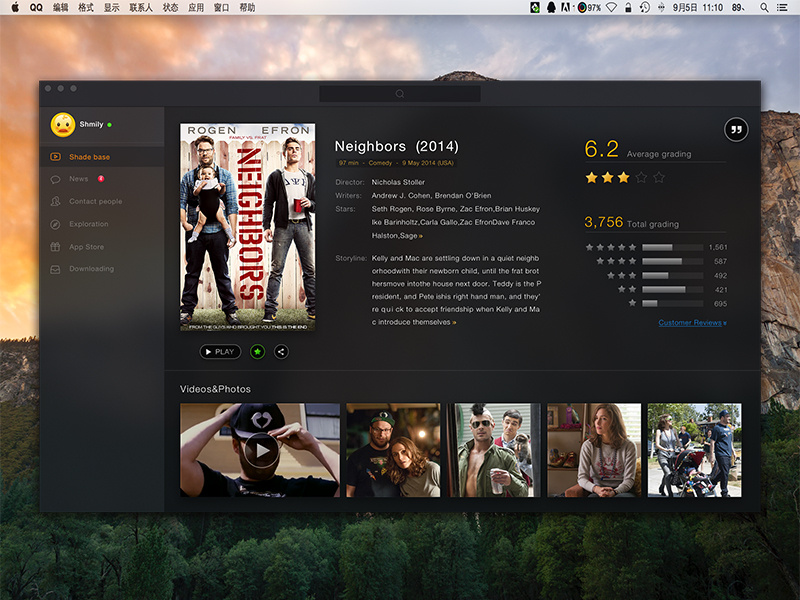The width and height of the screenshot is (800, 600).
Task: Open the Time Machine menu bar icon
Action: point(645,7)
